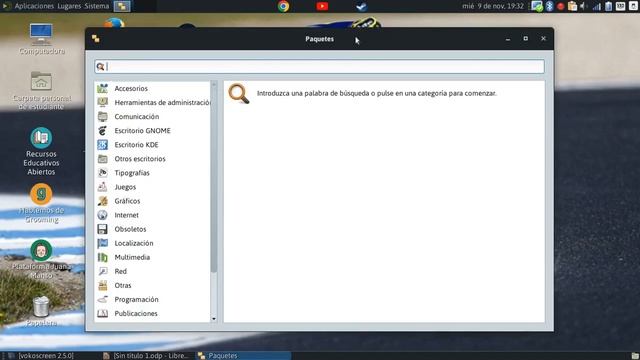Open the YouTube launcher in top panel
The height and width of the screenshot is (360, 640).
point(322,6)
